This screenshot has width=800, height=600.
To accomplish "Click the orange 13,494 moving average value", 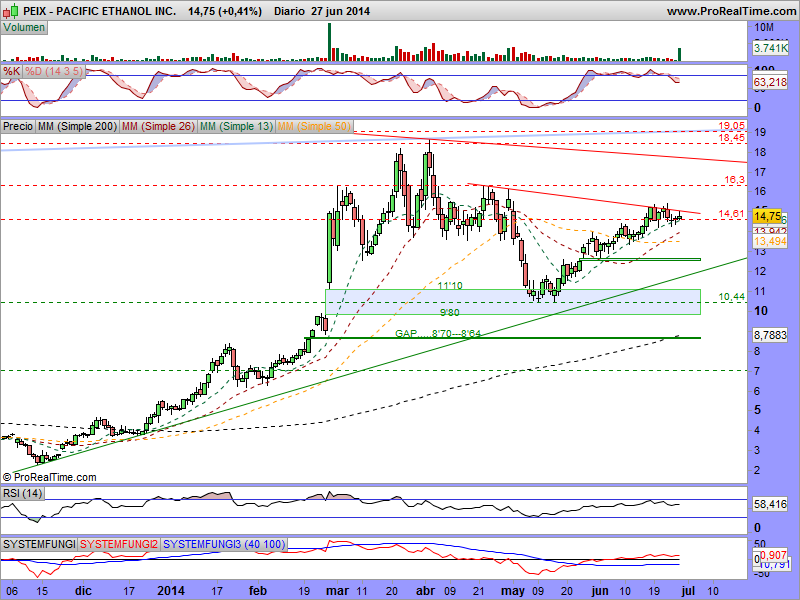I will pyautogui.click(x=770, y=241).
